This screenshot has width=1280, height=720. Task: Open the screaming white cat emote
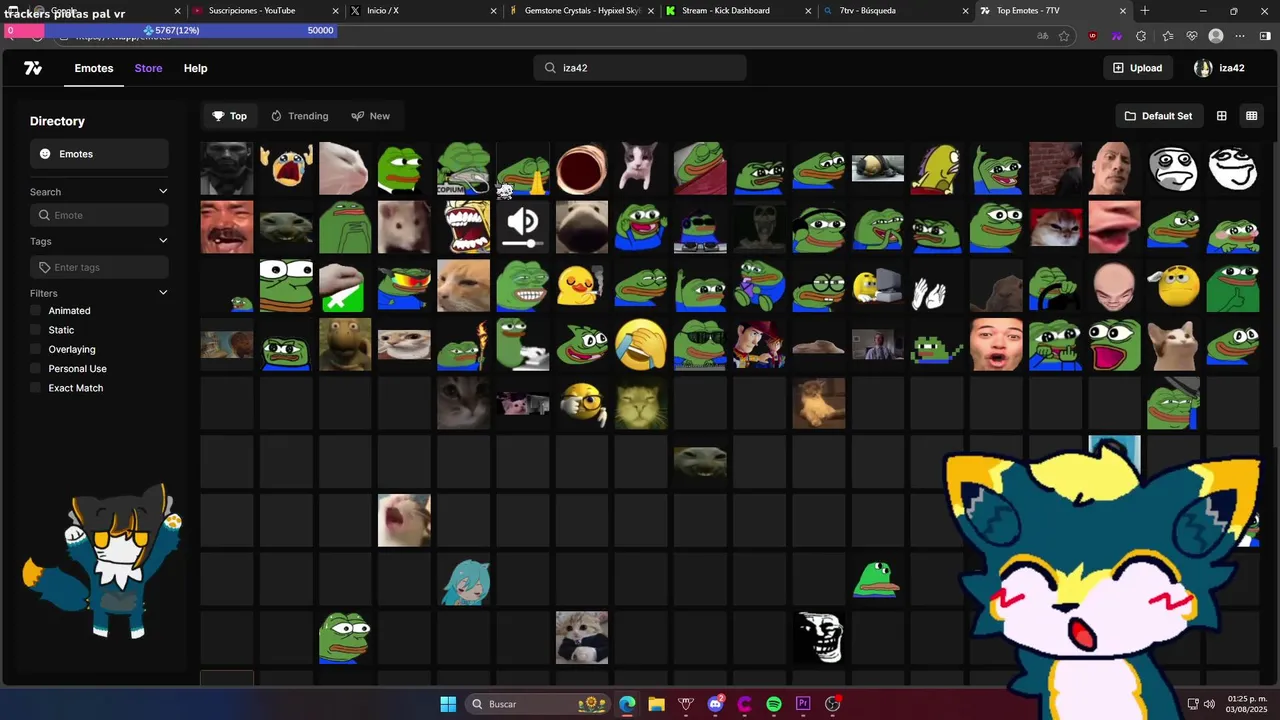[x=404, y=520]
